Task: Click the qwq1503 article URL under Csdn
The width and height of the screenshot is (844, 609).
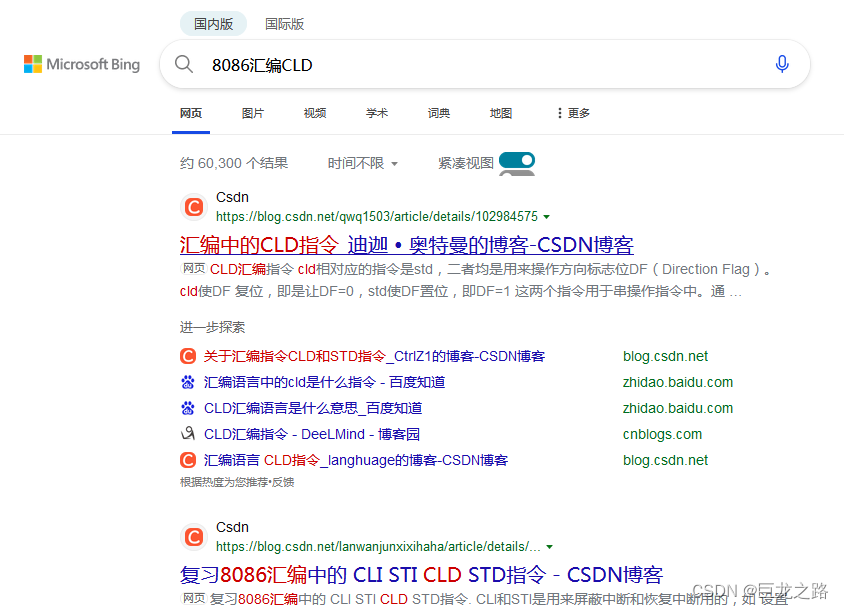Action: [377, 216]
